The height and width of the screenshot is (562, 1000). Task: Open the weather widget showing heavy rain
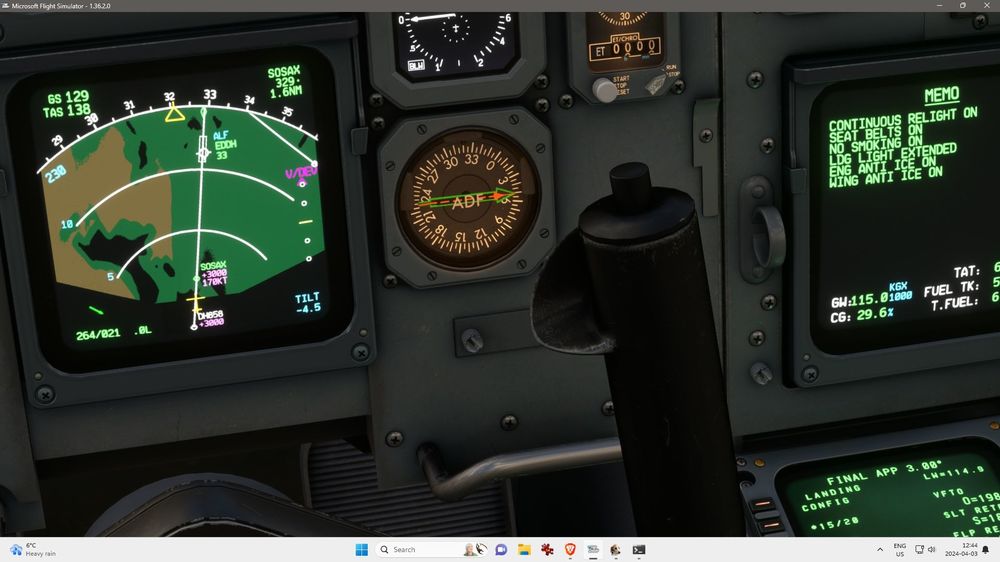[35, 549]
